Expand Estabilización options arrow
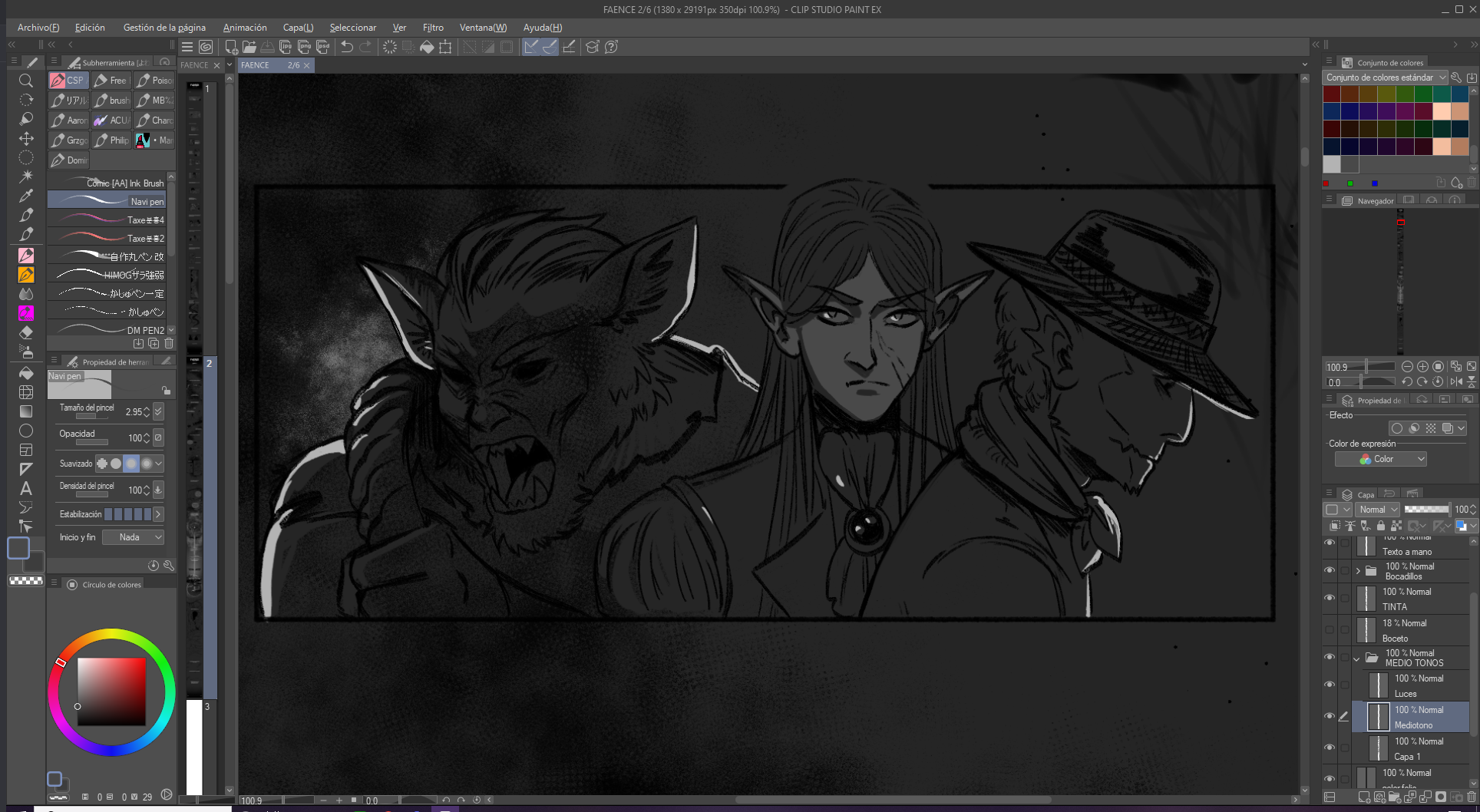This screenshot has height=812, width=1480. [x=158, y=514]
